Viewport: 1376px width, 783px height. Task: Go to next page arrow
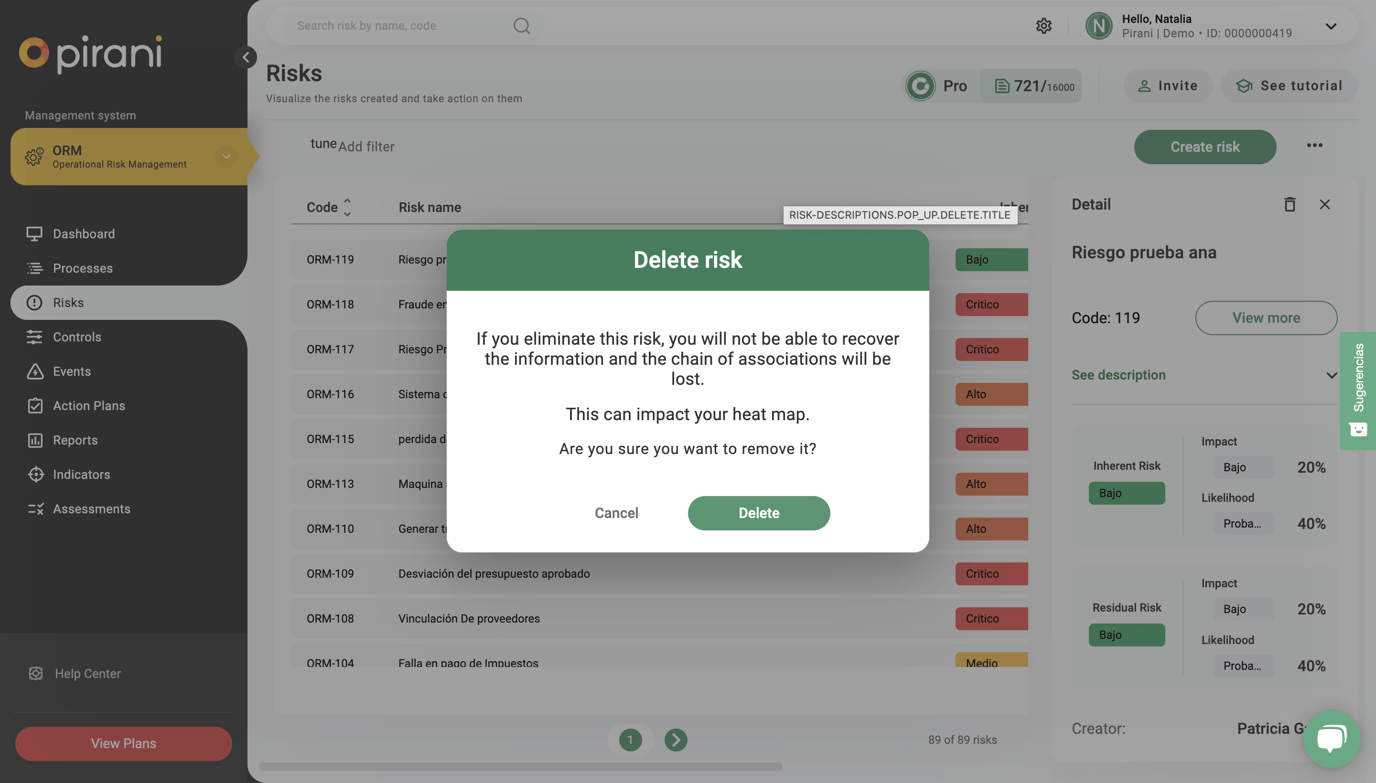676,740
